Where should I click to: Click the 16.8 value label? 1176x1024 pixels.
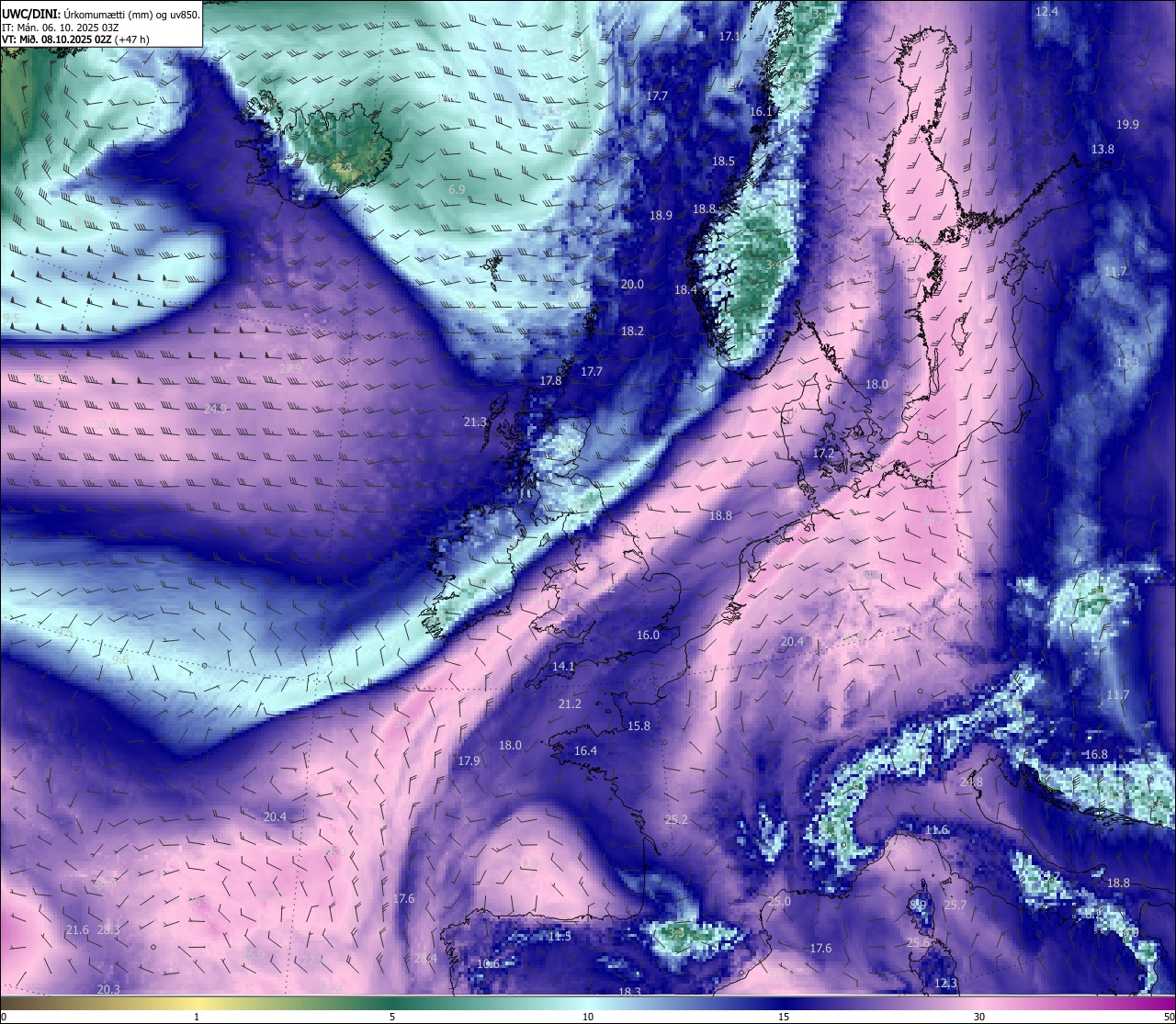(1096, 755)
